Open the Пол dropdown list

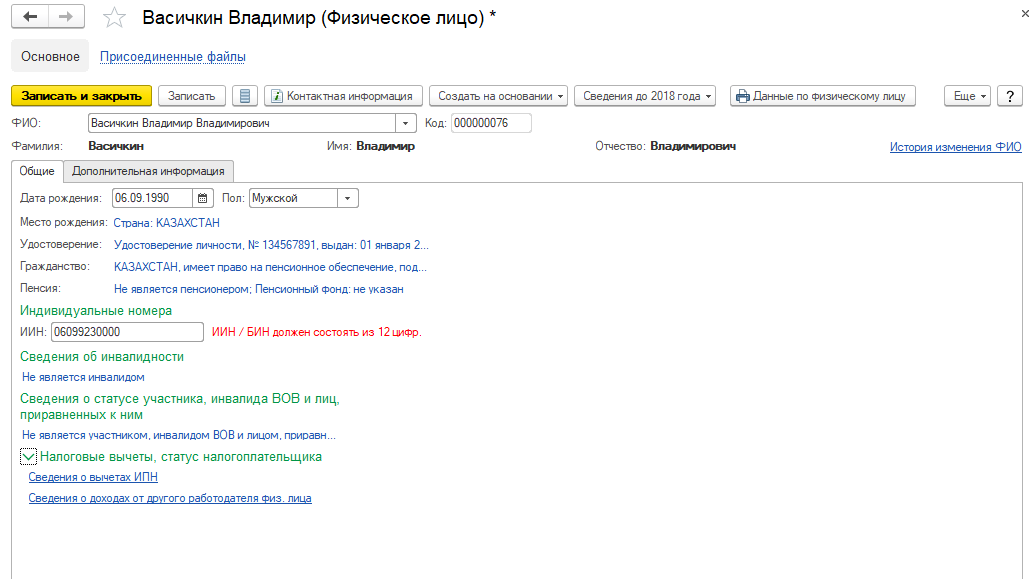coord(347,198)
